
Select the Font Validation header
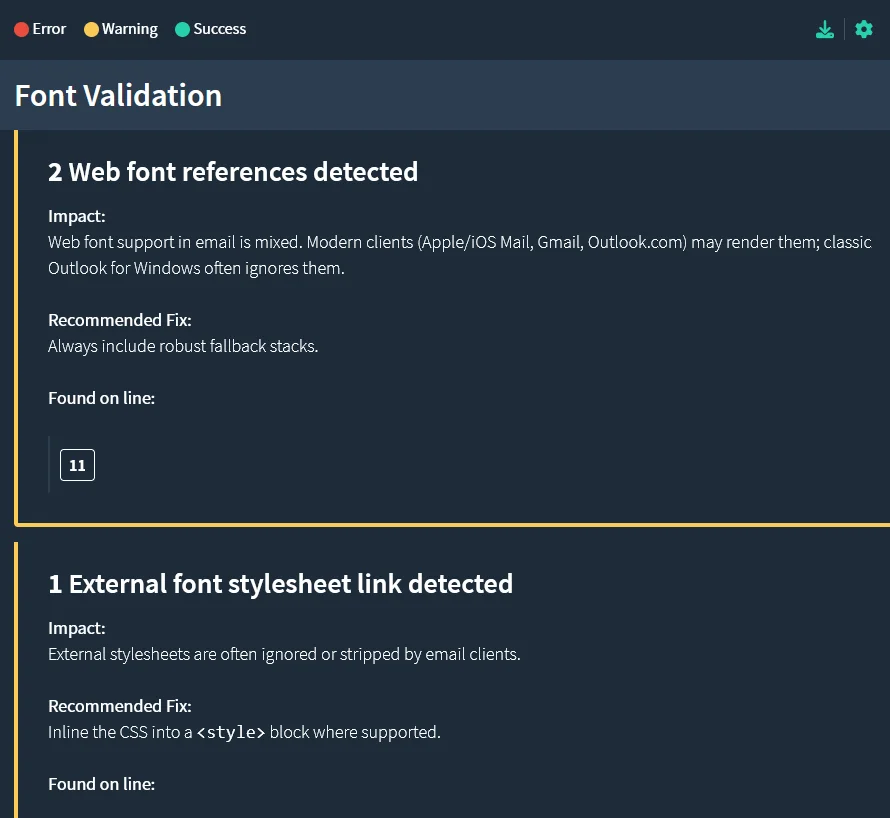click(118, 95)
